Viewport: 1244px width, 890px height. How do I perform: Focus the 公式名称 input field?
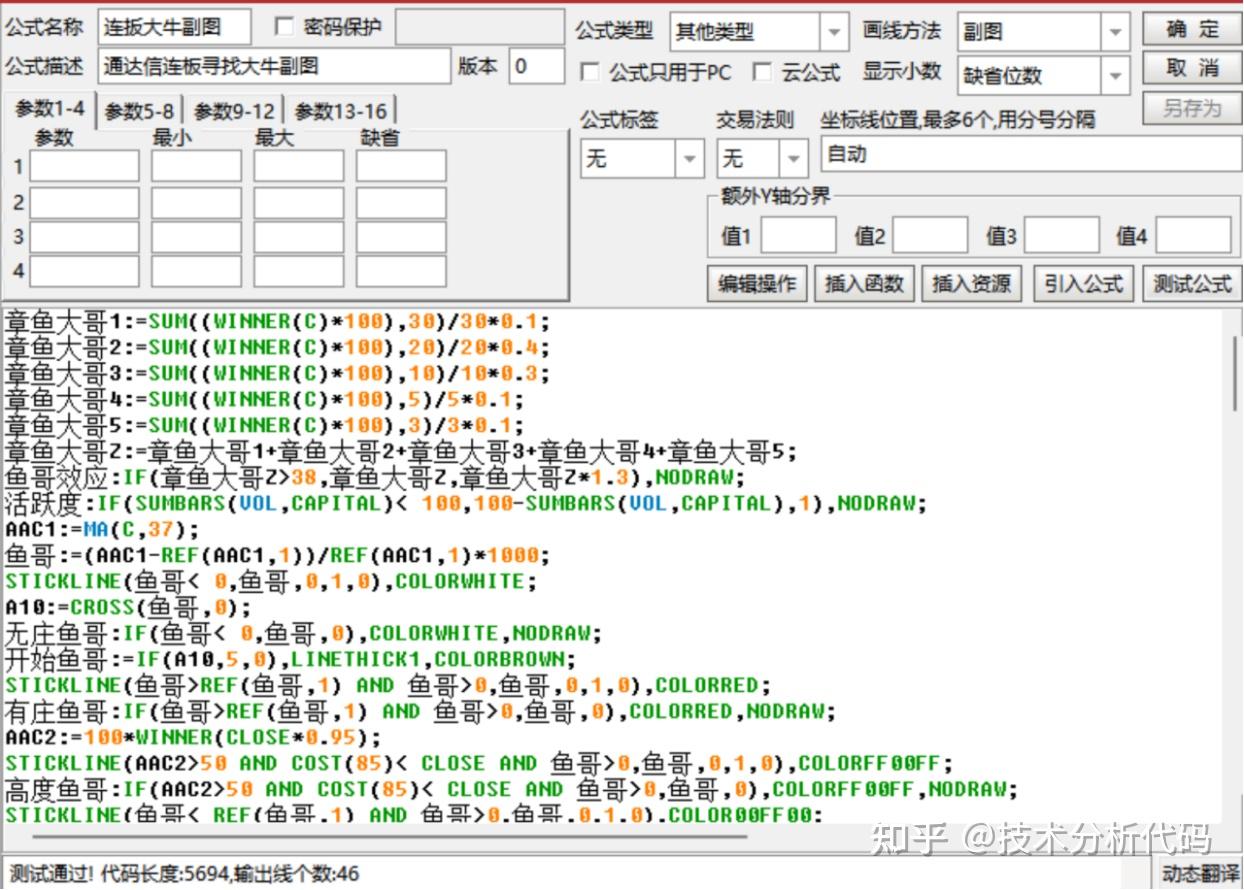click(x=173, y=28)
